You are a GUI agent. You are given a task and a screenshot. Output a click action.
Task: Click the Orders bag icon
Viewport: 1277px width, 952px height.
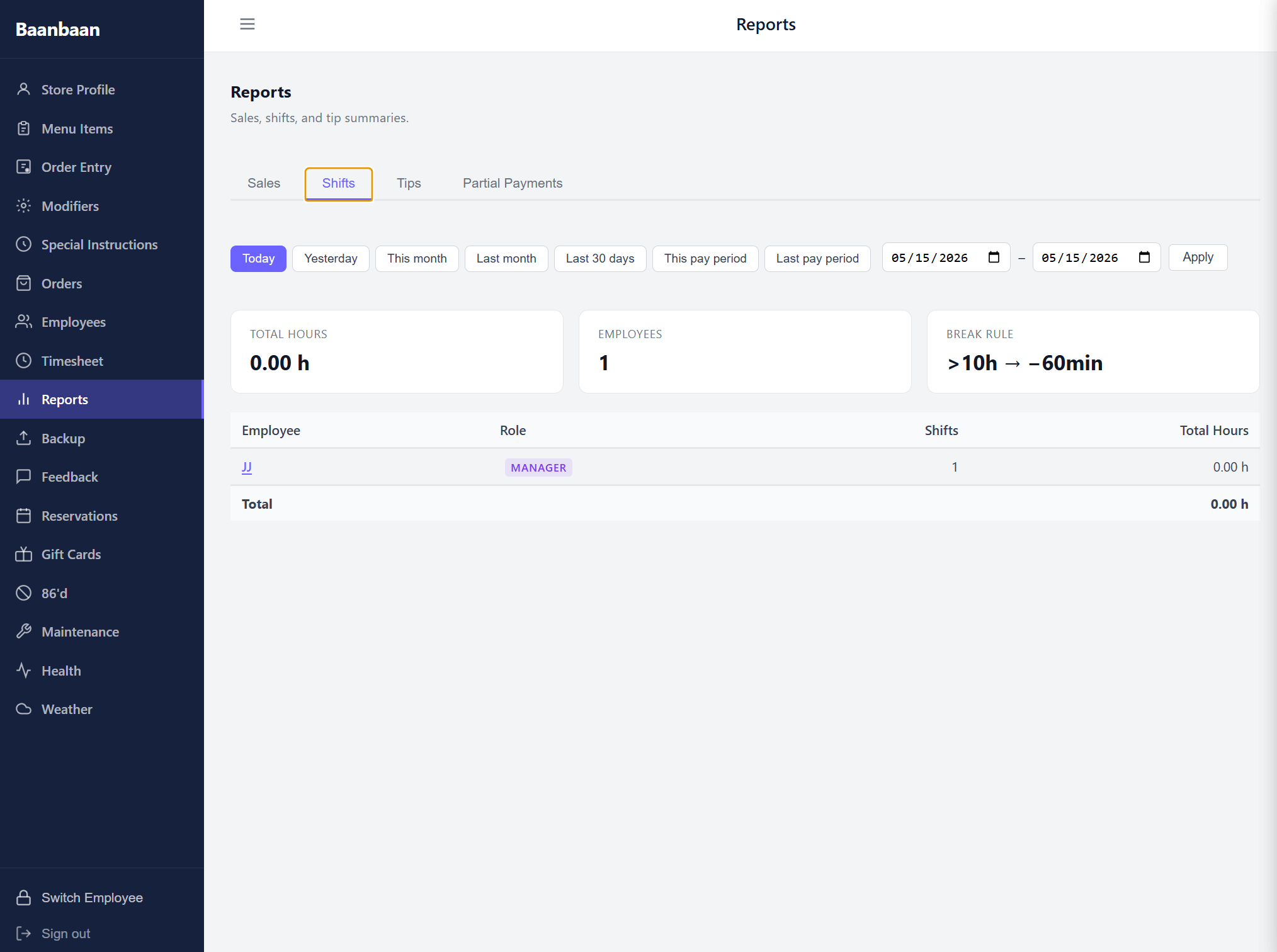(x=23, y=283)
